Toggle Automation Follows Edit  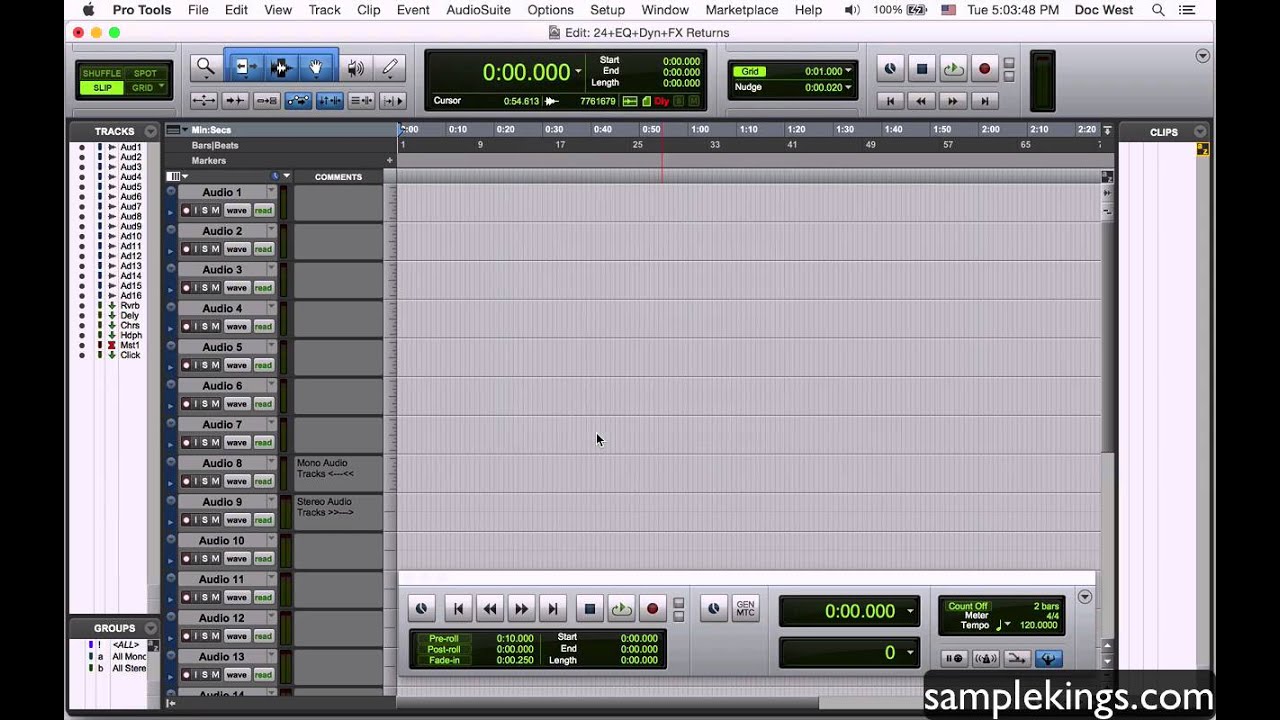pyautogui.click(x=297, y=100)
